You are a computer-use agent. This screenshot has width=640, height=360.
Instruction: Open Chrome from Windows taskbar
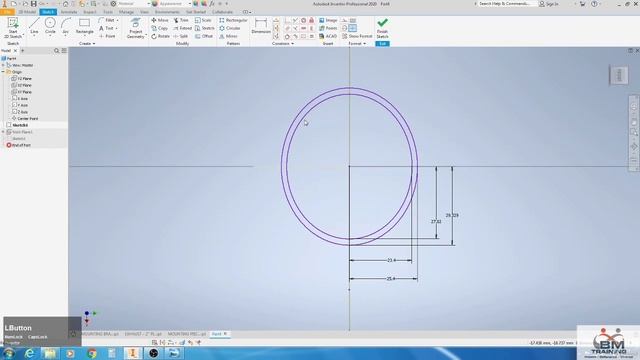[92, 353]
